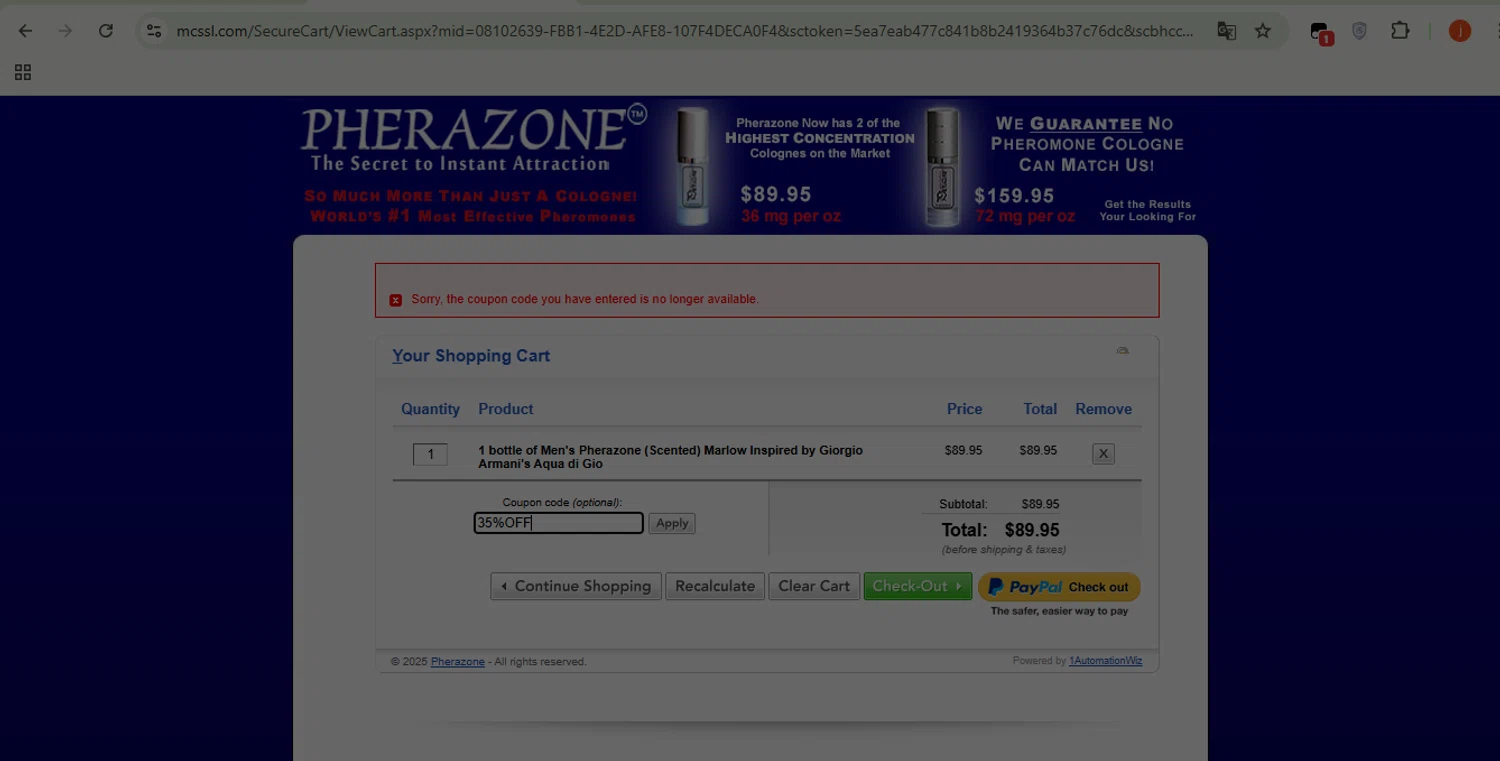Image resolution: width=1500 pixels, height=761 pixels.
Task: Click the Your Shopping Cart heading
Action: pos(471,356)
